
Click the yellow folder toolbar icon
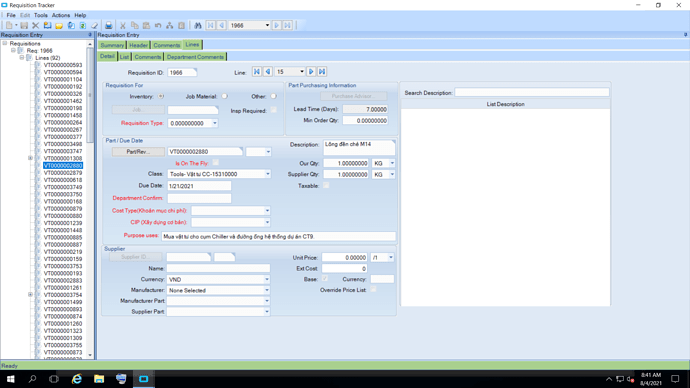click(59, 26)
